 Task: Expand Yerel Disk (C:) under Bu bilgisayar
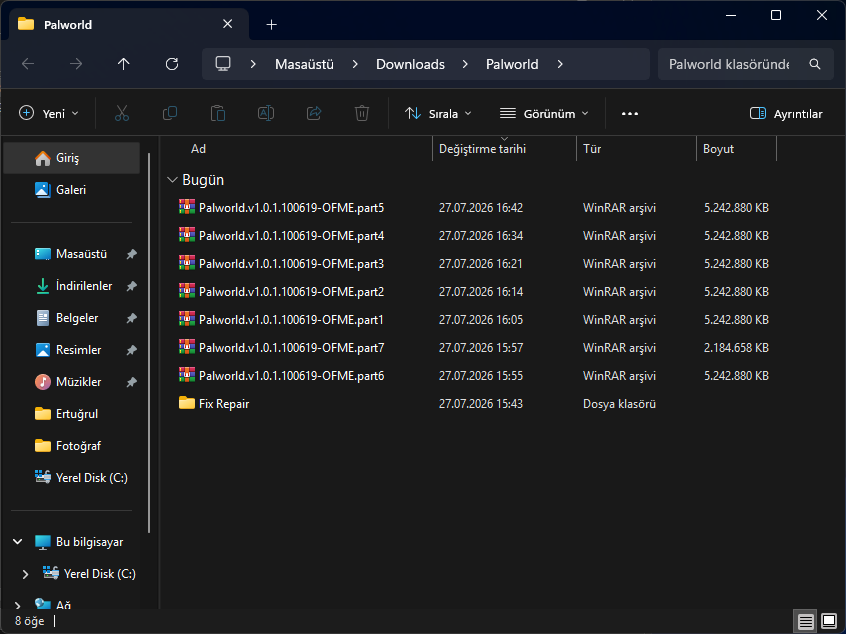point(25,574)
